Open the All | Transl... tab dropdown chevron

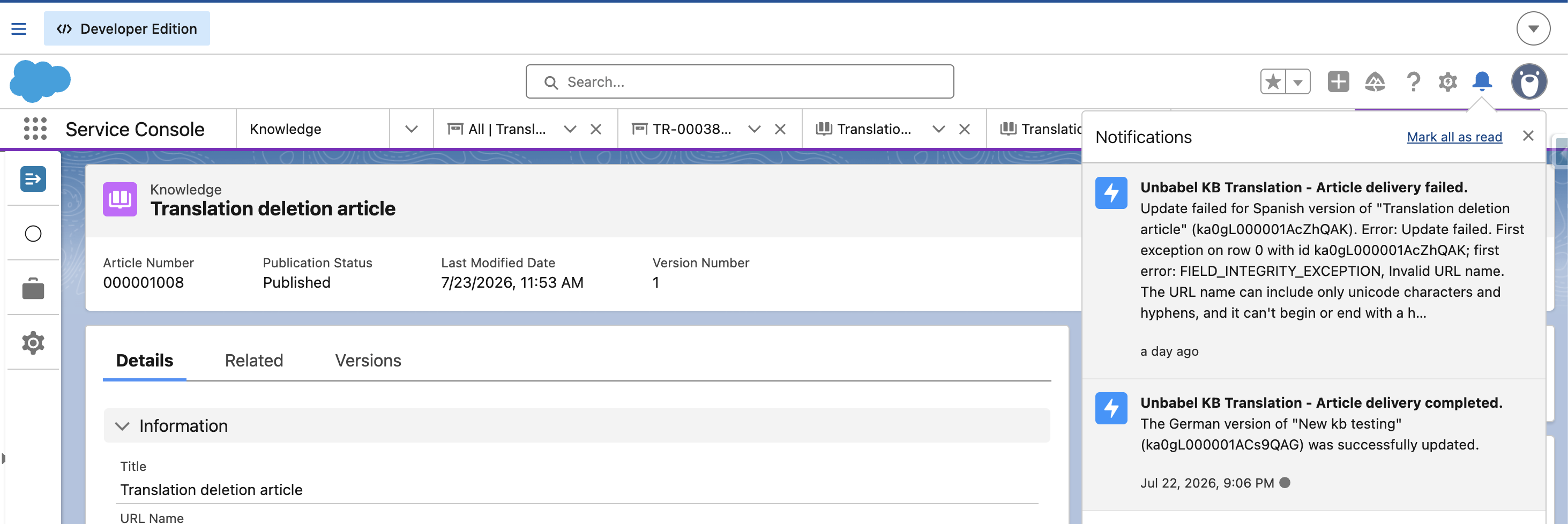click(570, 129)
